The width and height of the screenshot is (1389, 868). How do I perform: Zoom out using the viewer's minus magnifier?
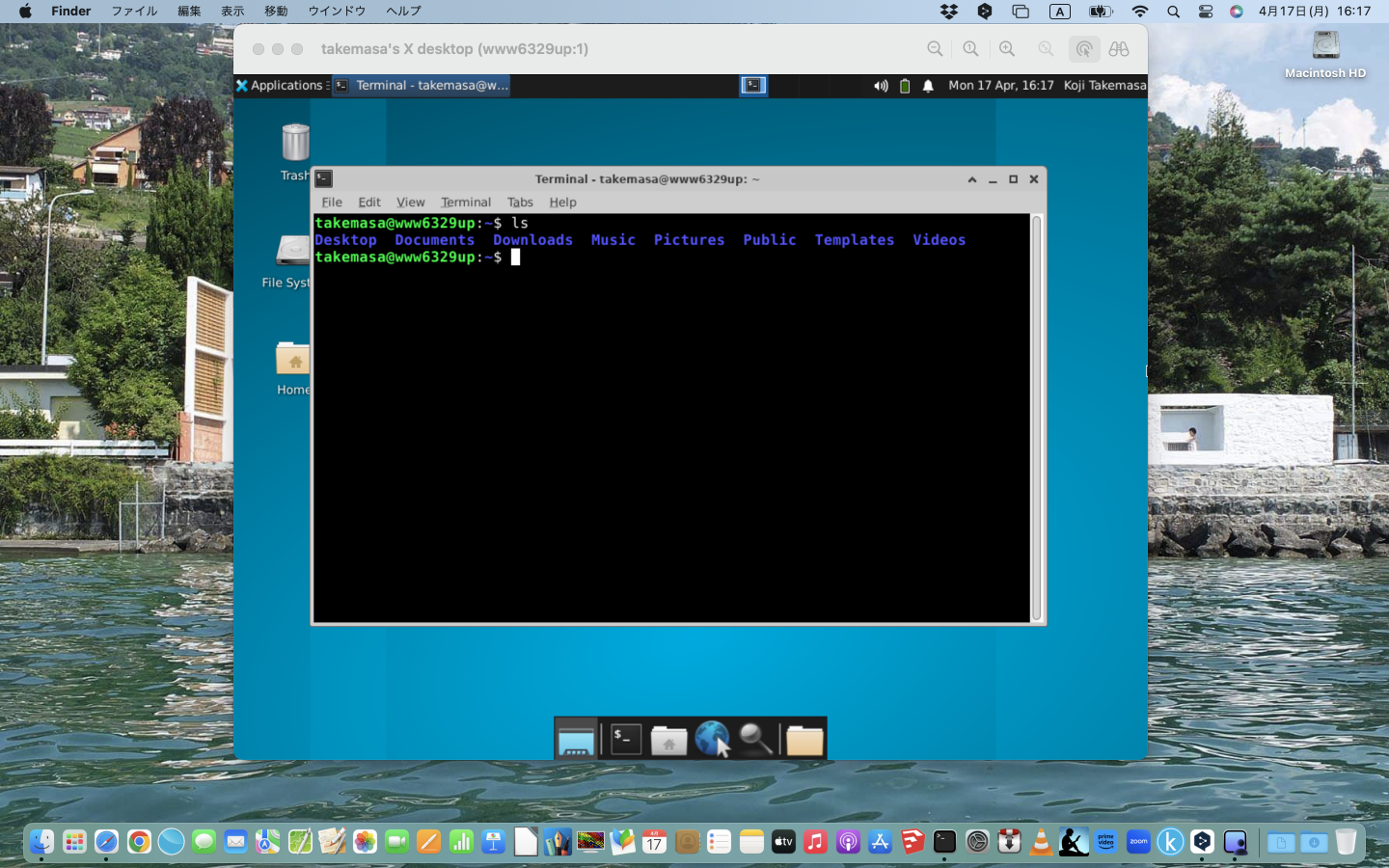[935, 49]
